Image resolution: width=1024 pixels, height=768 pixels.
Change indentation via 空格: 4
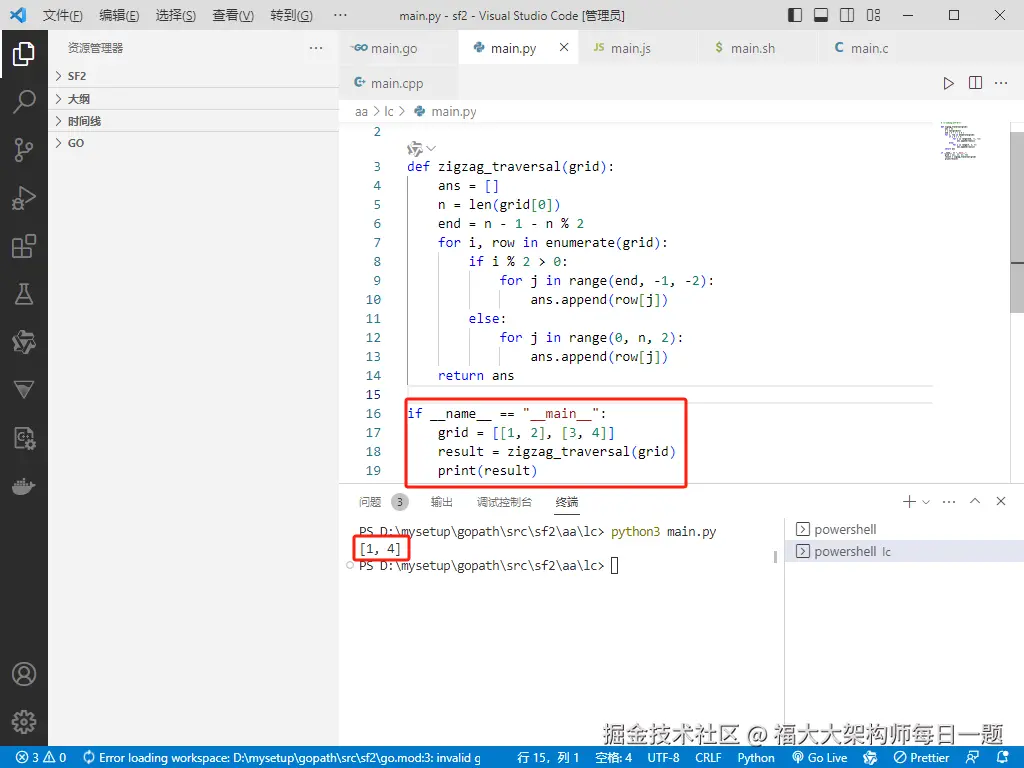[x=613, y=758]
